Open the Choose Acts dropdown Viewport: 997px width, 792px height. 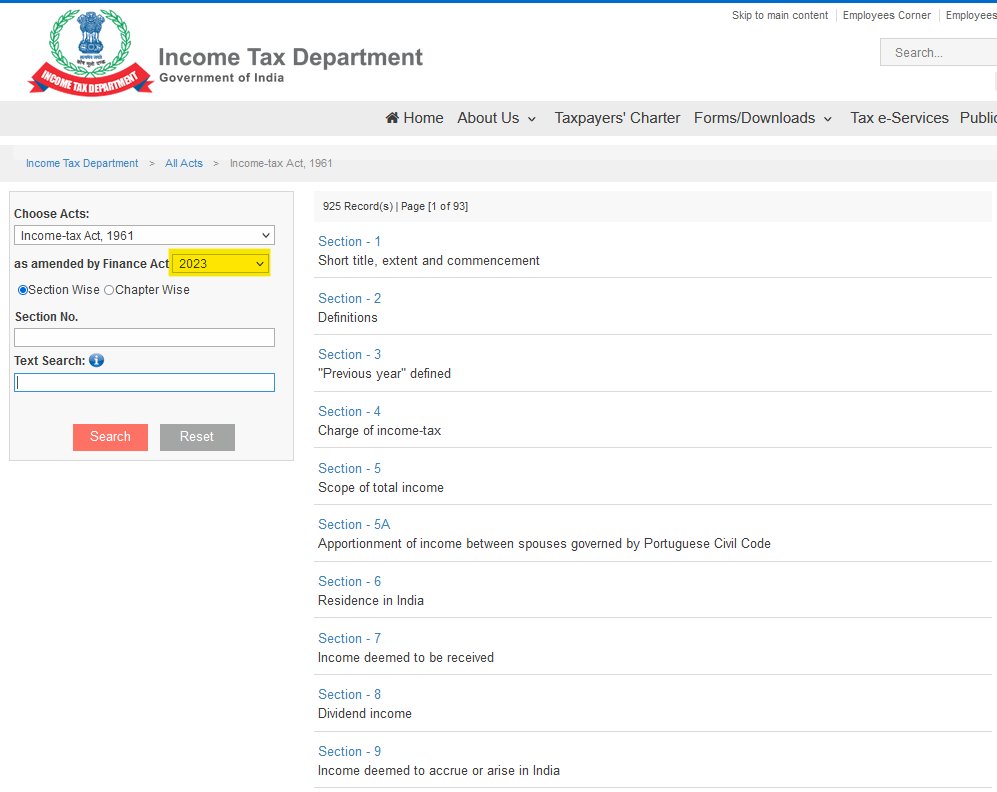pyautogui.click(x=144, y=235)
